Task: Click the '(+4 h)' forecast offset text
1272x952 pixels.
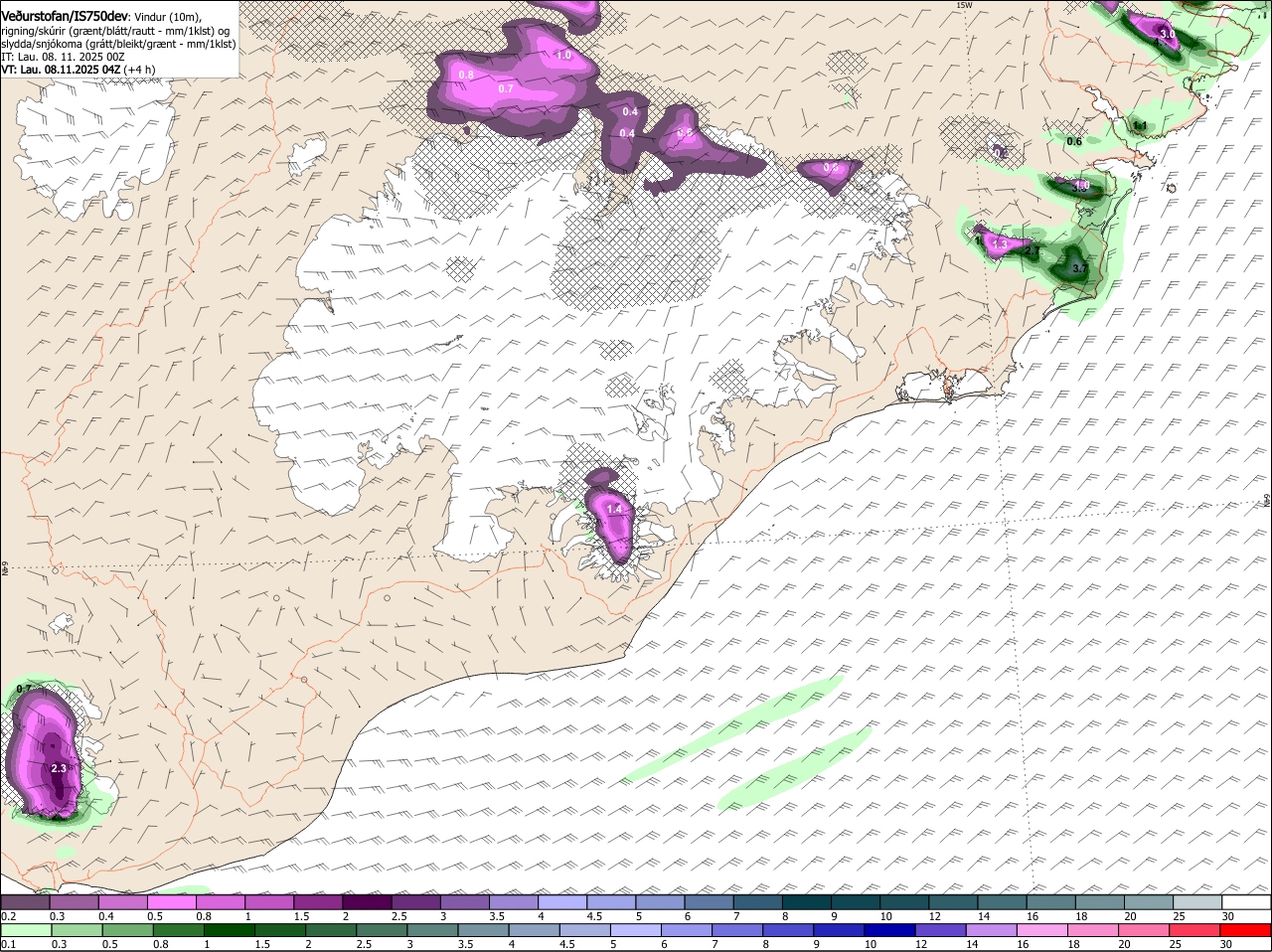Action: click(141, 71)
